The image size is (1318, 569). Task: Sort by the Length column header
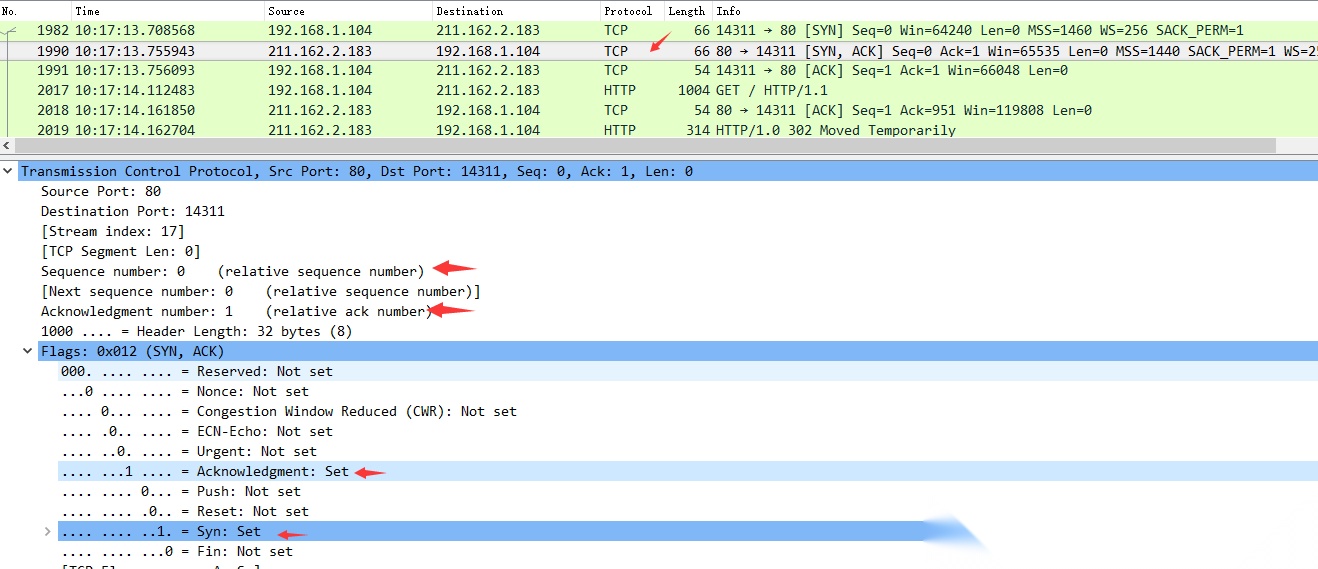[687, 11]
